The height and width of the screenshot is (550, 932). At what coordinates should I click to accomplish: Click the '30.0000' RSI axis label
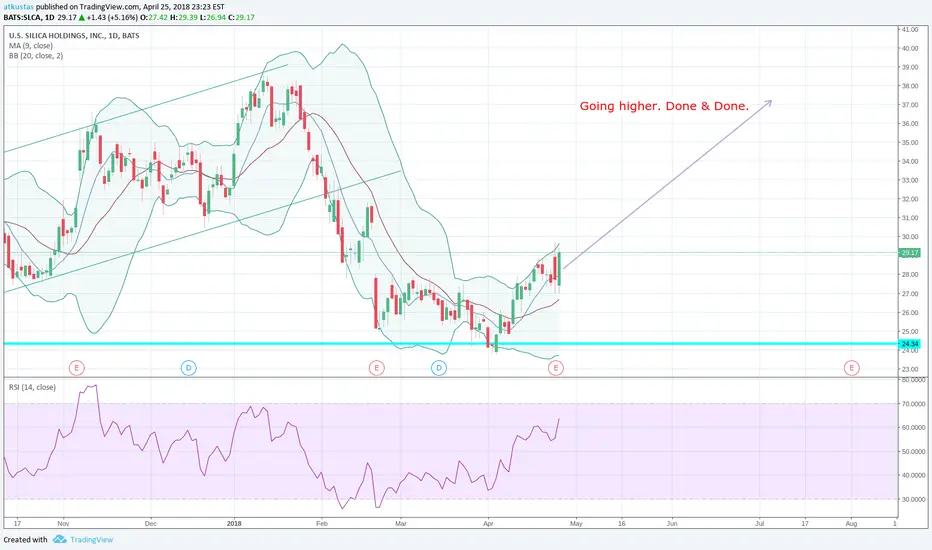point(912,499)
